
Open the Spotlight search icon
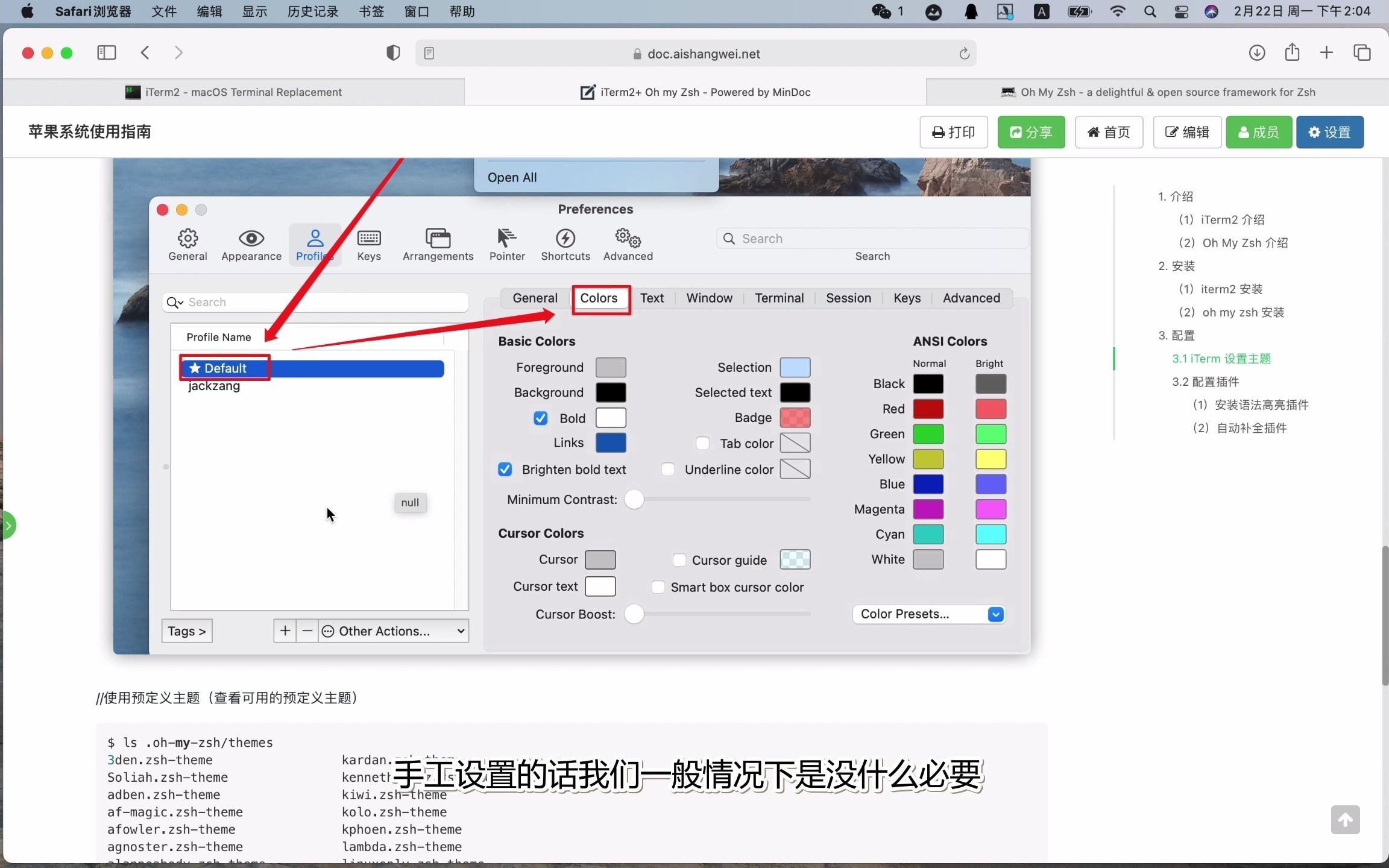pyautogui.click(x=1150, y=11)
